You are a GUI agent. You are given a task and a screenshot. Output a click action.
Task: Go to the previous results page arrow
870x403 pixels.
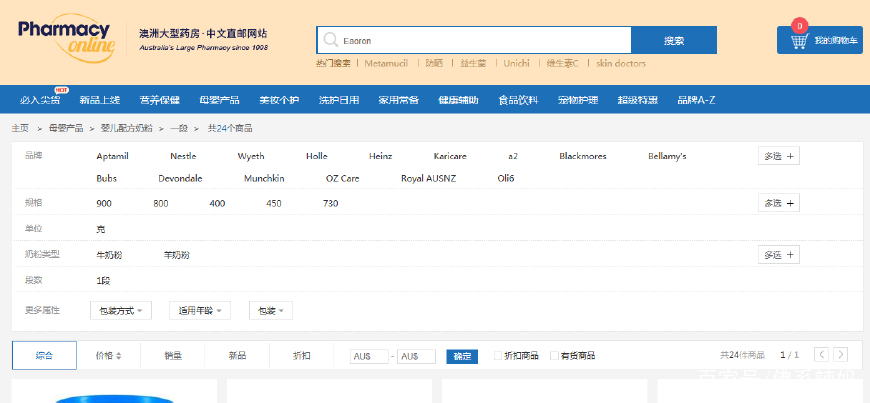point(821,355)
